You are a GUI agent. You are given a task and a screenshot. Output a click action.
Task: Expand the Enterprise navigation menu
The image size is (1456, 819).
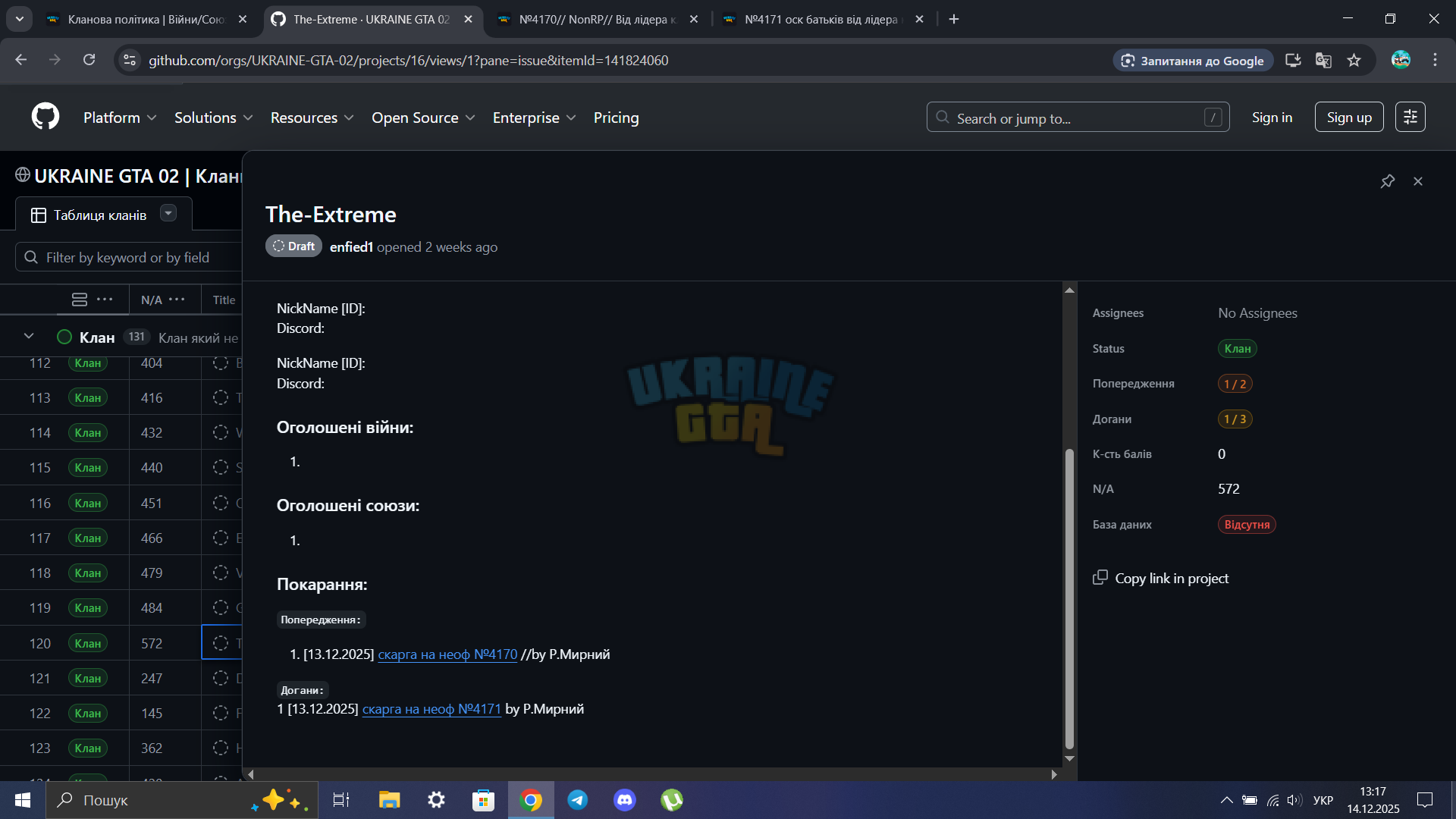tap(534, 118)
